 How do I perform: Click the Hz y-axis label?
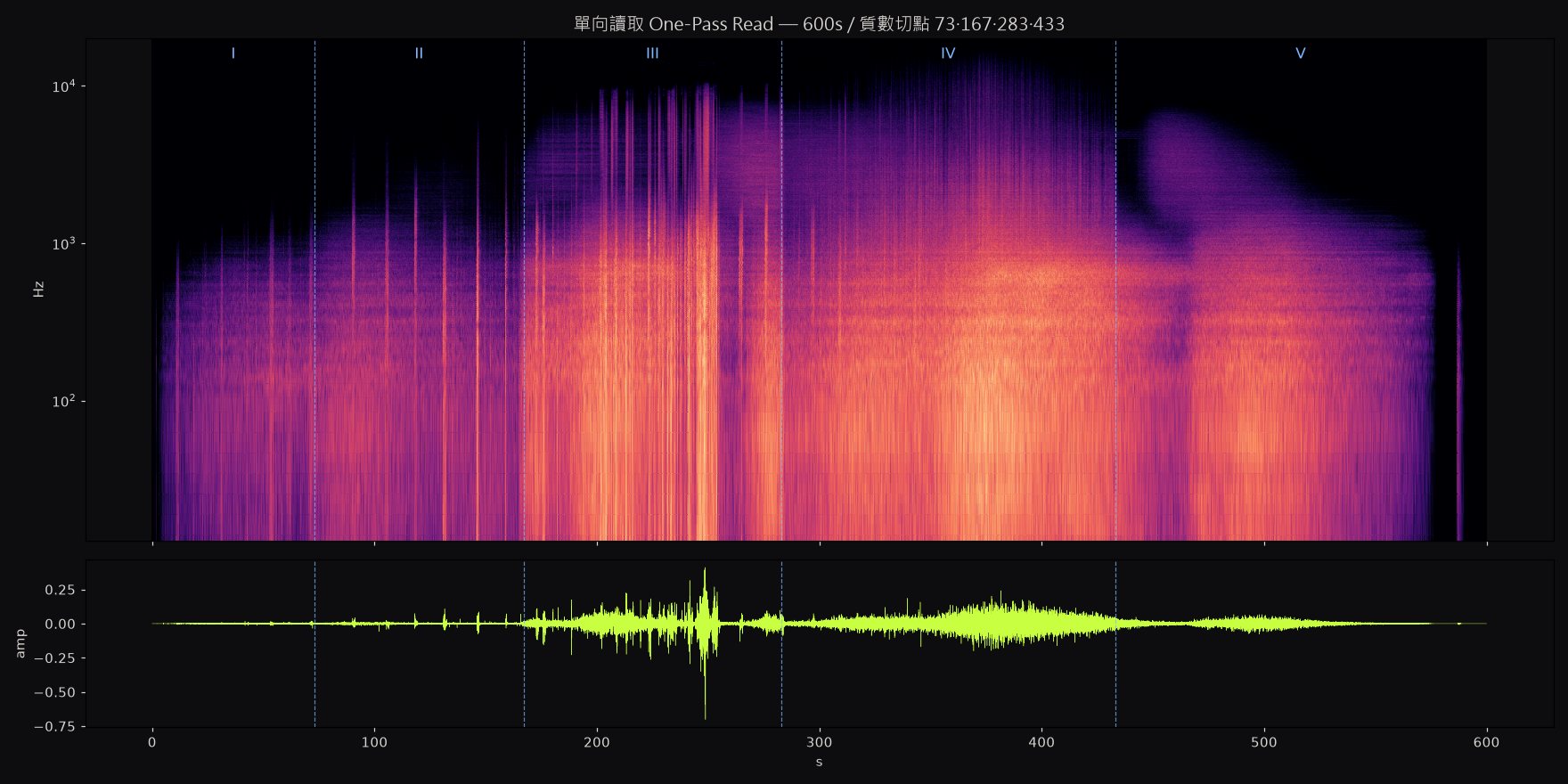(x=38, y=290)
